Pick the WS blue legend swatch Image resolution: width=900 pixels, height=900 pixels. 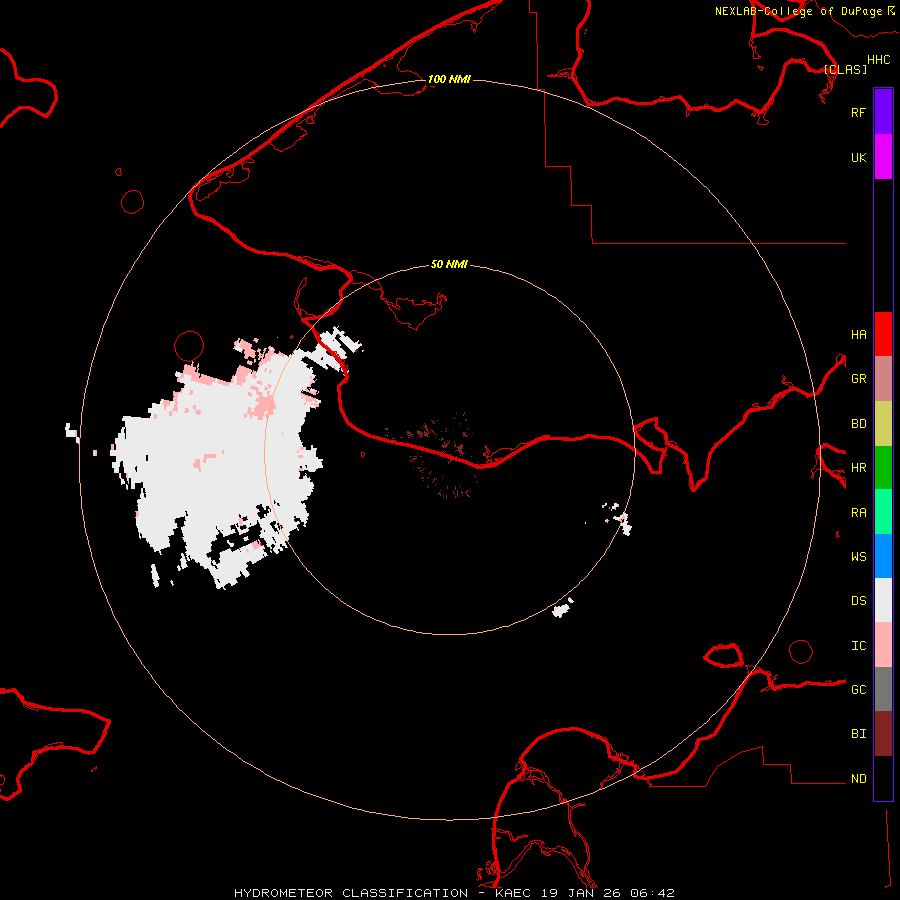(883, 556)
